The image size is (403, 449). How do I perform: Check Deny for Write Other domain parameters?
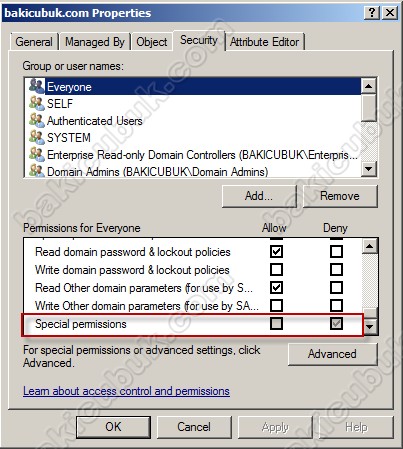click(x=336, y=305)
